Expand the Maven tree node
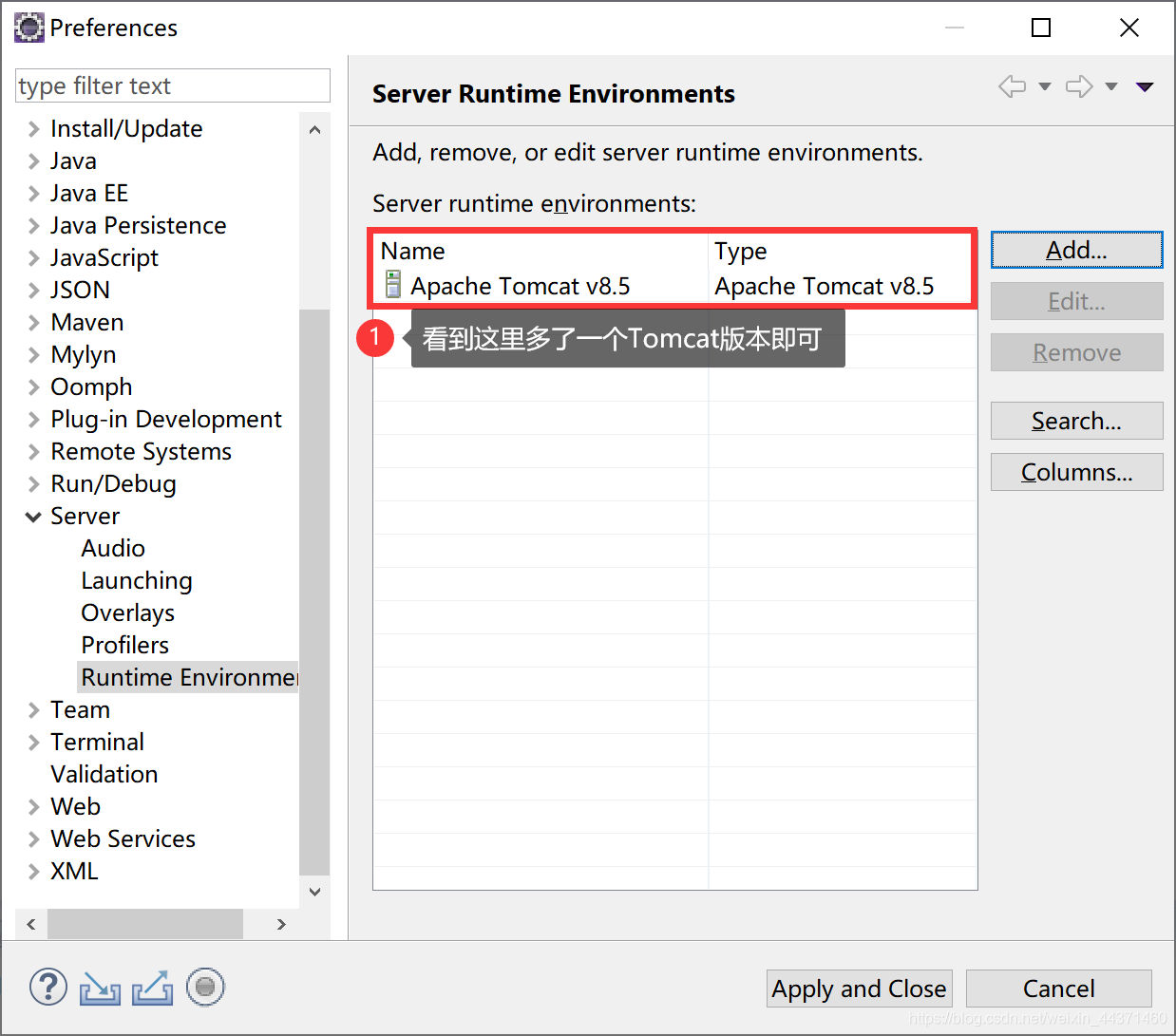Image resolution: width=1176 pixels, height=1036 pixels. 33,323
